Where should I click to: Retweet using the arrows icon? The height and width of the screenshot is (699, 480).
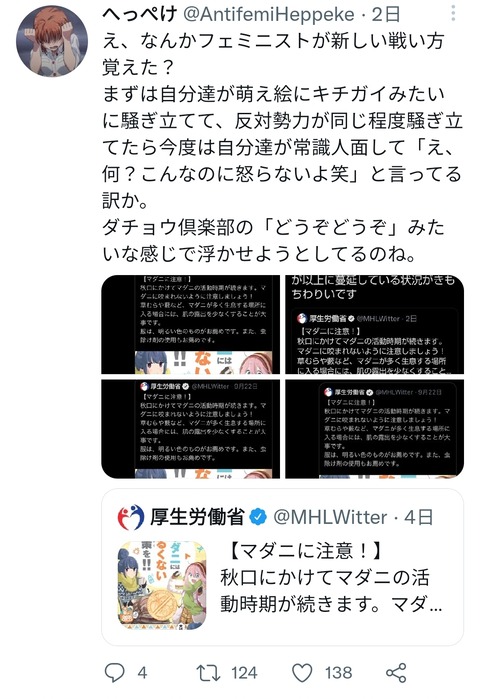coord(209,673)
